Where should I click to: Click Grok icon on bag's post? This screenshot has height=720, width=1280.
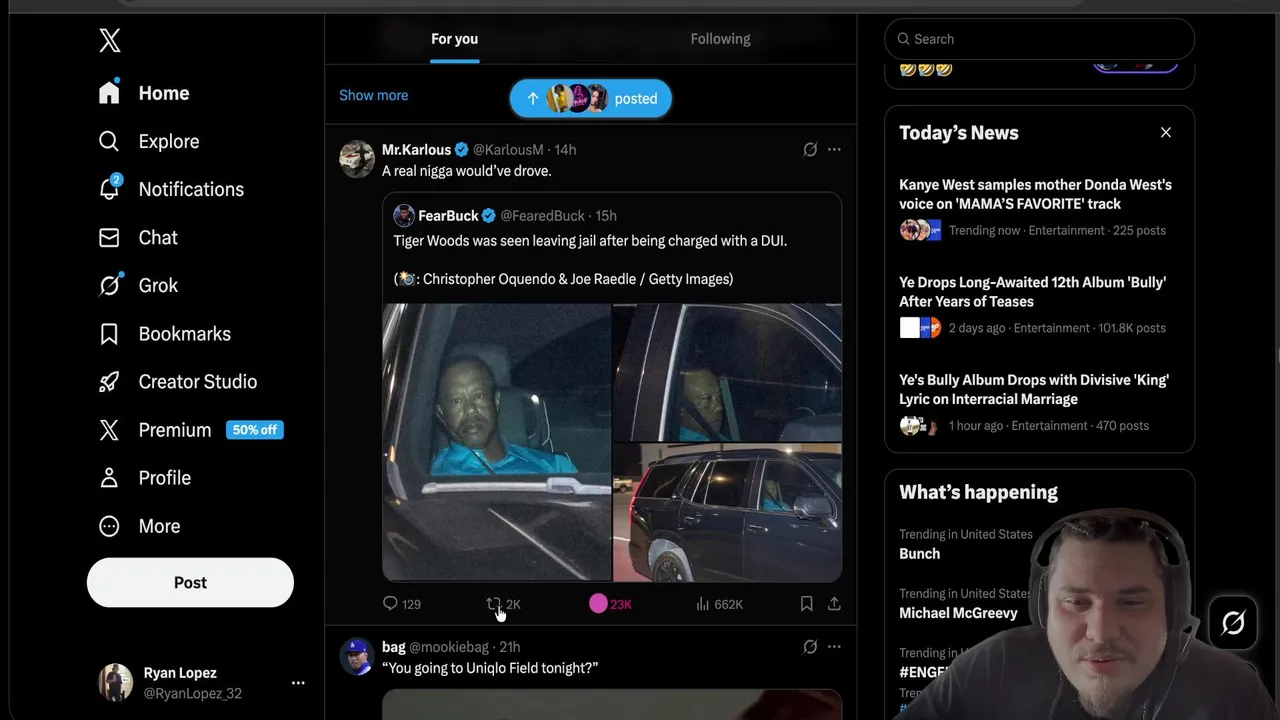[810, 647]
